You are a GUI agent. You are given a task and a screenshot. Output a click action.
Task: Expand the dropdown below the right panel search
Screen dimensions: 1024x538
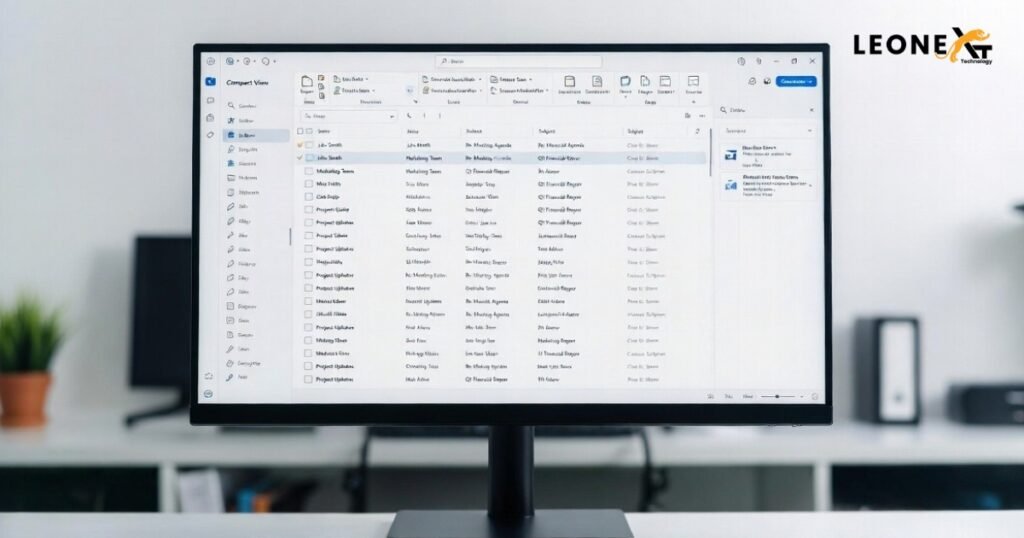click(x=810, y=131)
